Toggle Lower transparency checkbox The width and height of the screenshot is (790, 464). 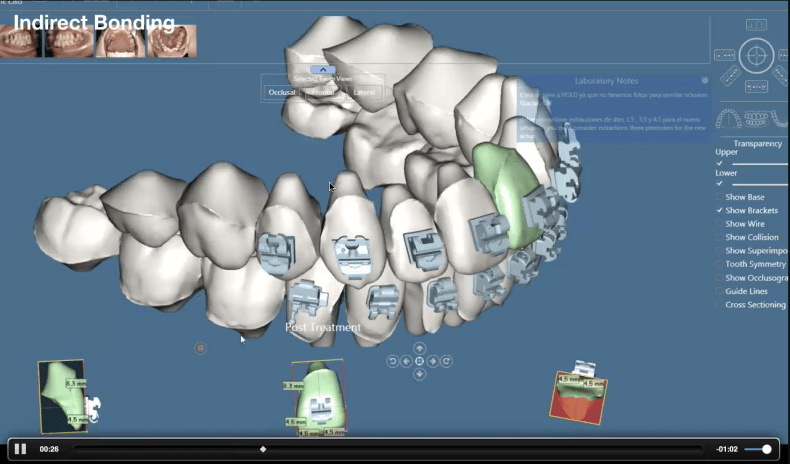(719, 184)
